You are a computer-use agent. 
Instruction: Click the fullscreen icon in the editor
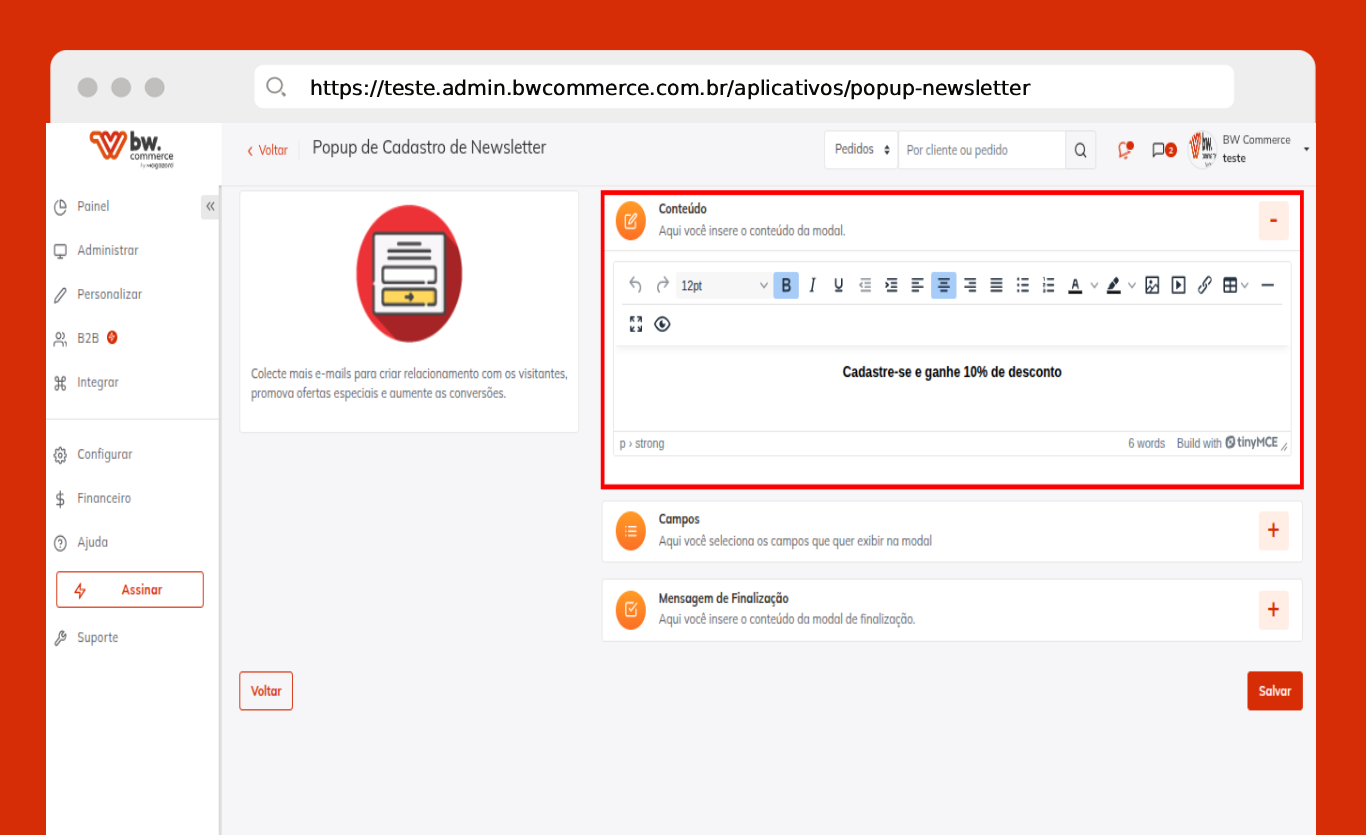click(x=636, y=324)
